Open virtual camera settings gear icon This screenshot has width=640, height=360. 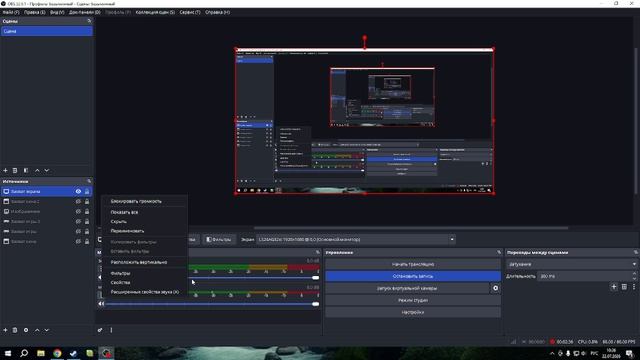pyautogui.click(x=496, y=288)
